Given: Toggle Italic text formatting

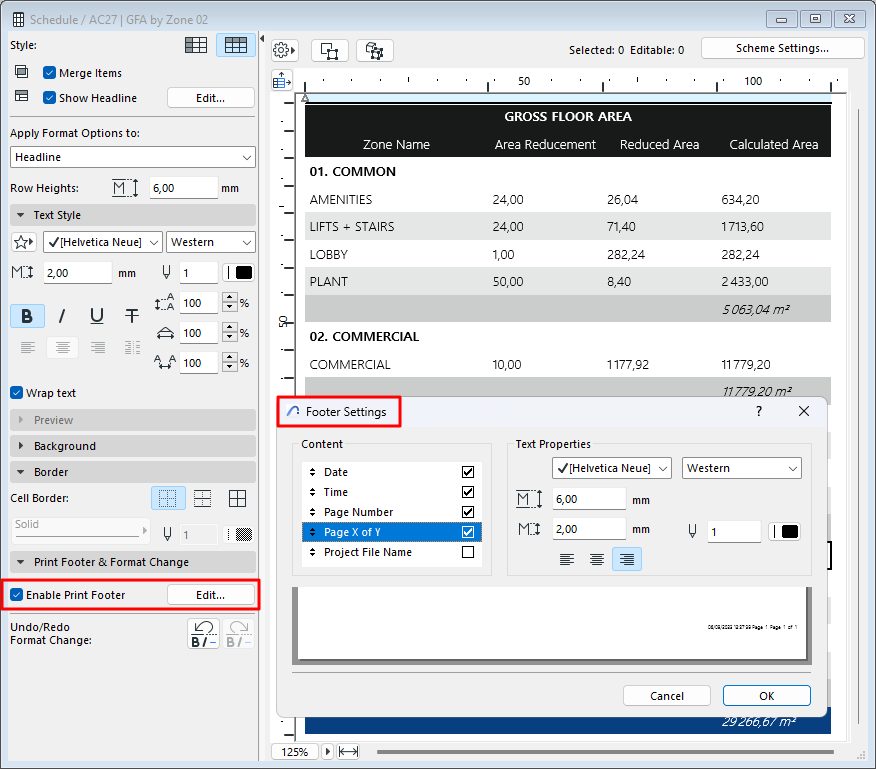Looking at the screenshot, I should pyautogui.click(x=62, y=316).
